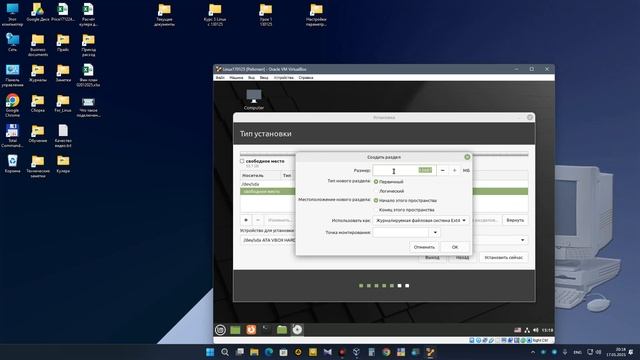Open Microsoft Edge from the Windows taskbar

click(269, 352)
